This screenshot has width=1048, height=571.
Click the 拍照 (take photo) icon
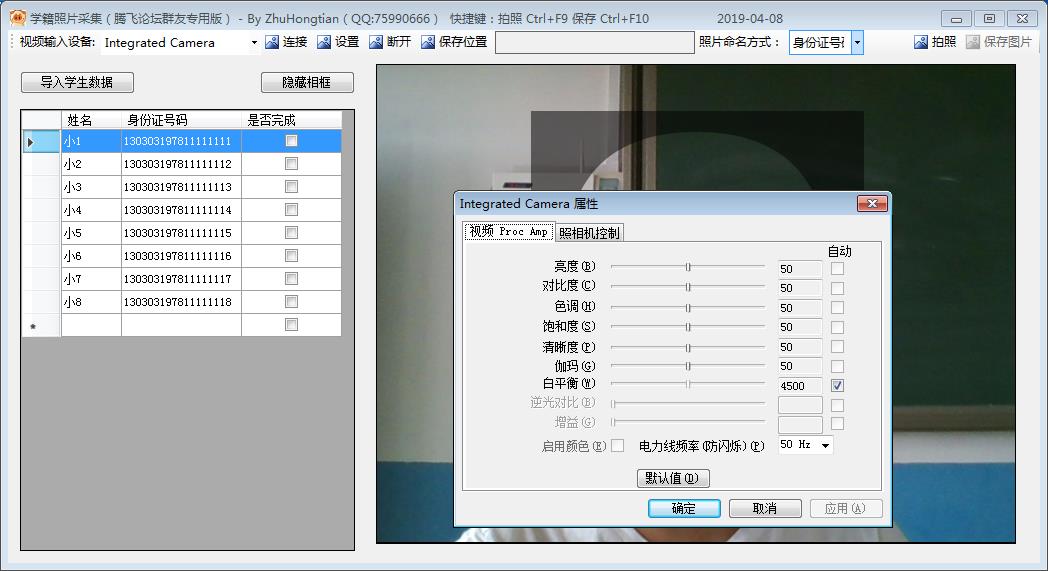921,42
